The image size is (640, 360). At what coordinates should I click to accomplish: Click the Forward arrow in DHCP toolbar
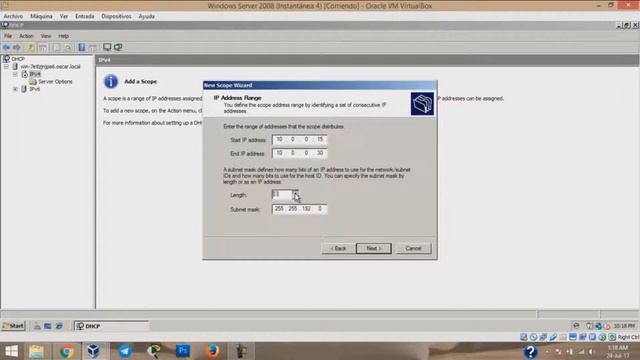pos(17,47)
